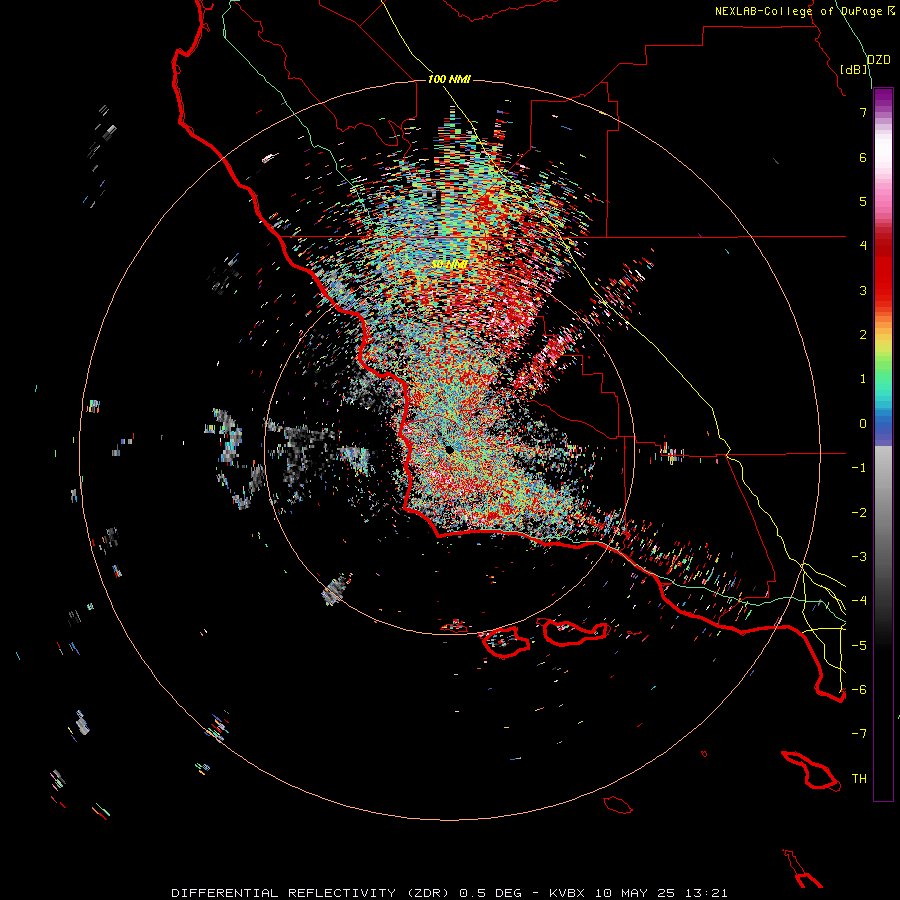Click the -2 dB scale label

tap(859, 513)
